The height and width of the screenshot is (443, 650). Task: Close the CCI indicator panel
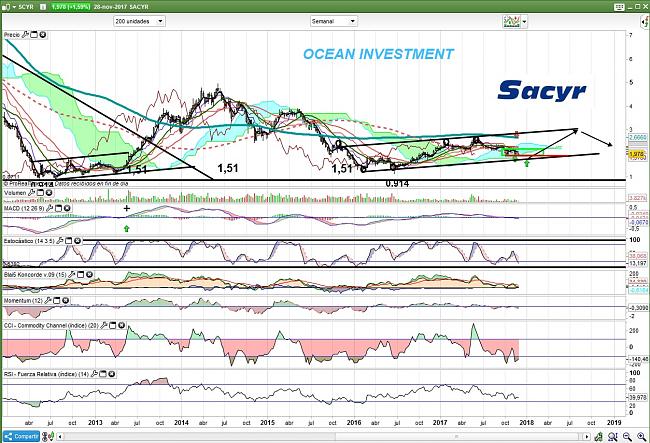tap(121, 326)
